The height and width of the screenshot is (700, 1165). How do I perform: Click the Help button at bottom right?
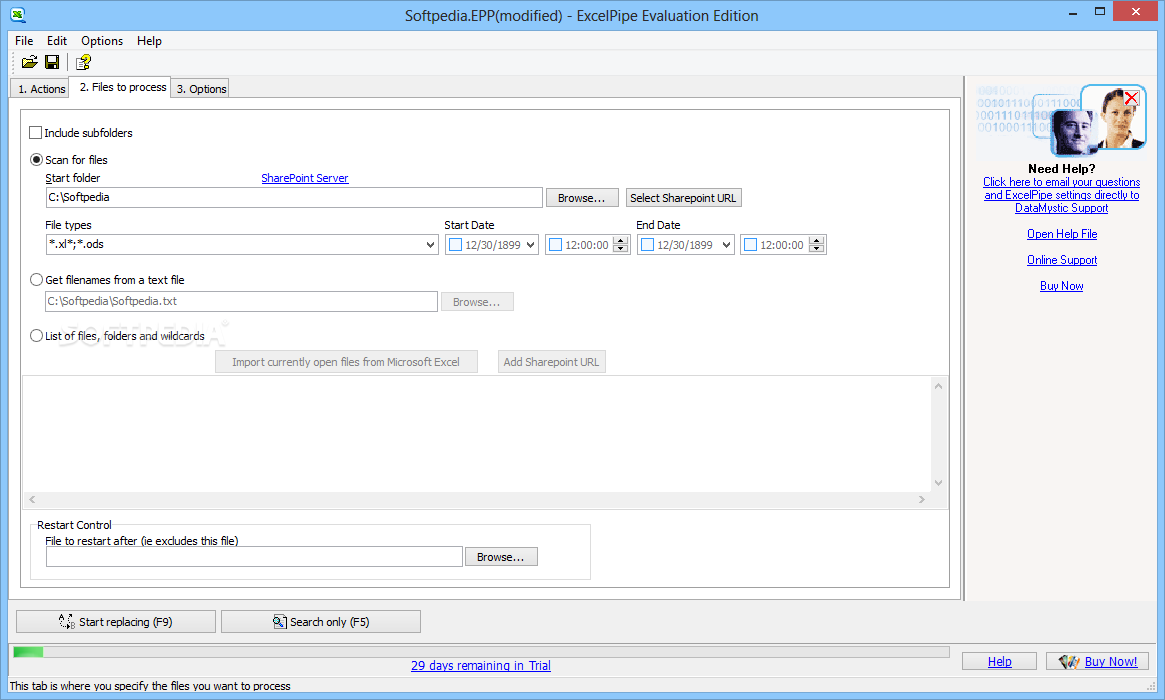point(999,661)
